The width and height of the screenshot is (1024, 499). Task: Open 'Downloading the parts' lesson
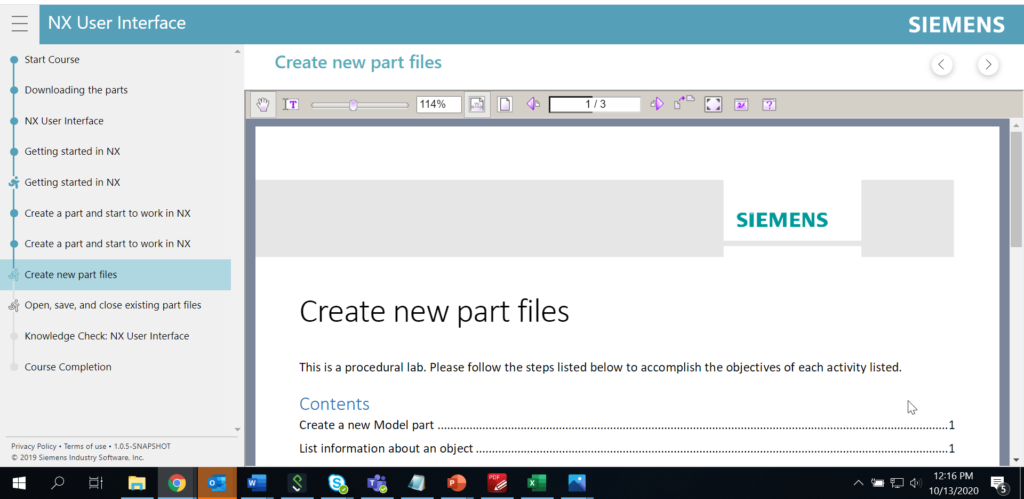click(x=76, y=90)
